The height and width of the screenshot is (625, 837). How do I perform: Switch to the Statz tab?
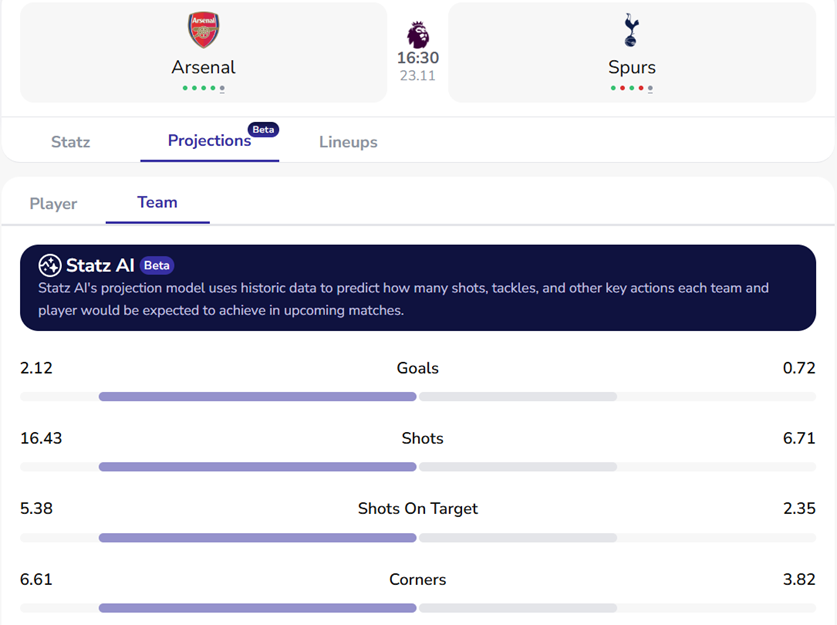[x=71, y=142]
